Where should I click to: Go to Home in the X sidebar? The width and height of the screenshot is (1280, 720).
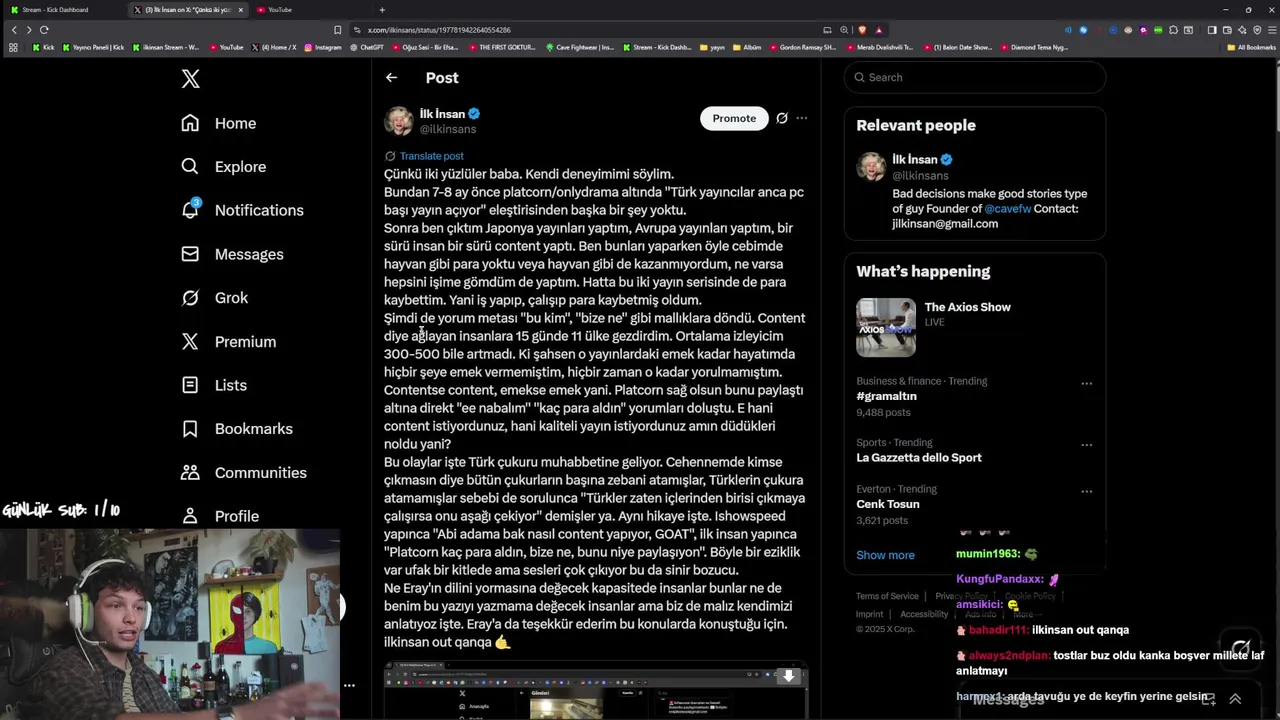(219, 123)
